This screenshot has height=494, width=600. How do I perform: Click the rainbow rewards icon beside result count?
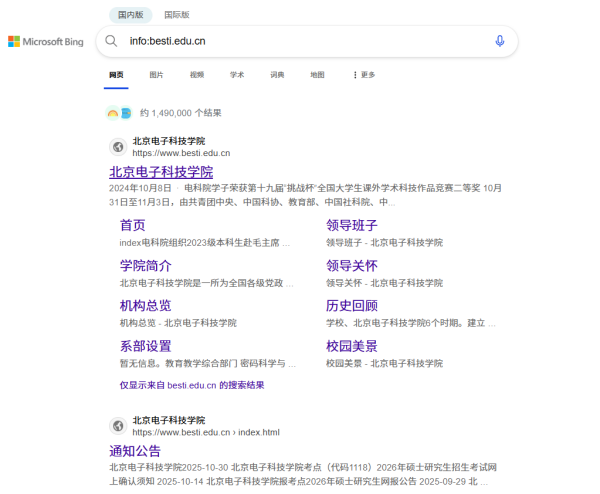112,113
